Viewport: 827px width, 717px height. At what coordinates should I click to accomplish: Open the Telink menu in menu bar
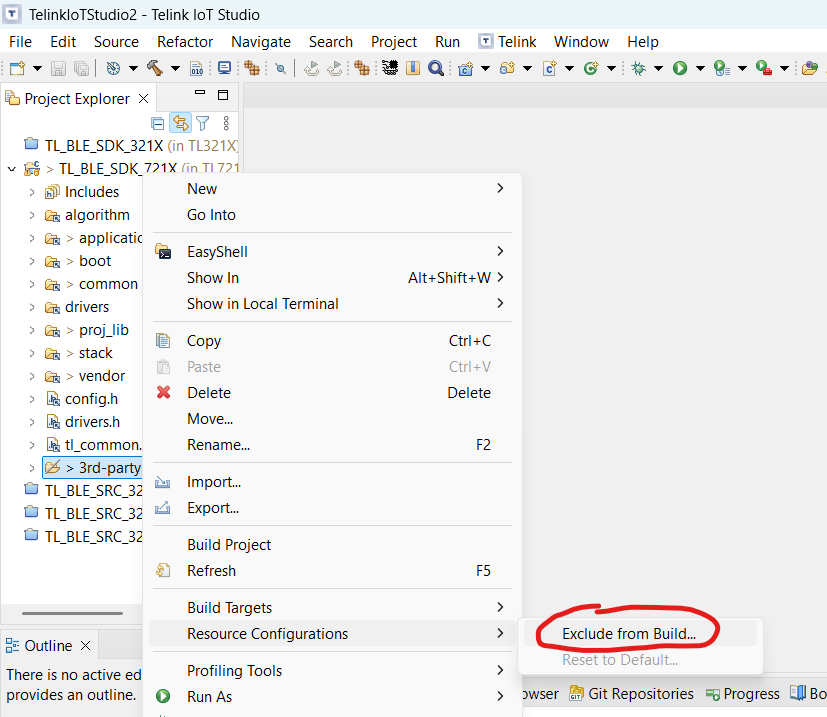click(x=508, y=42)
